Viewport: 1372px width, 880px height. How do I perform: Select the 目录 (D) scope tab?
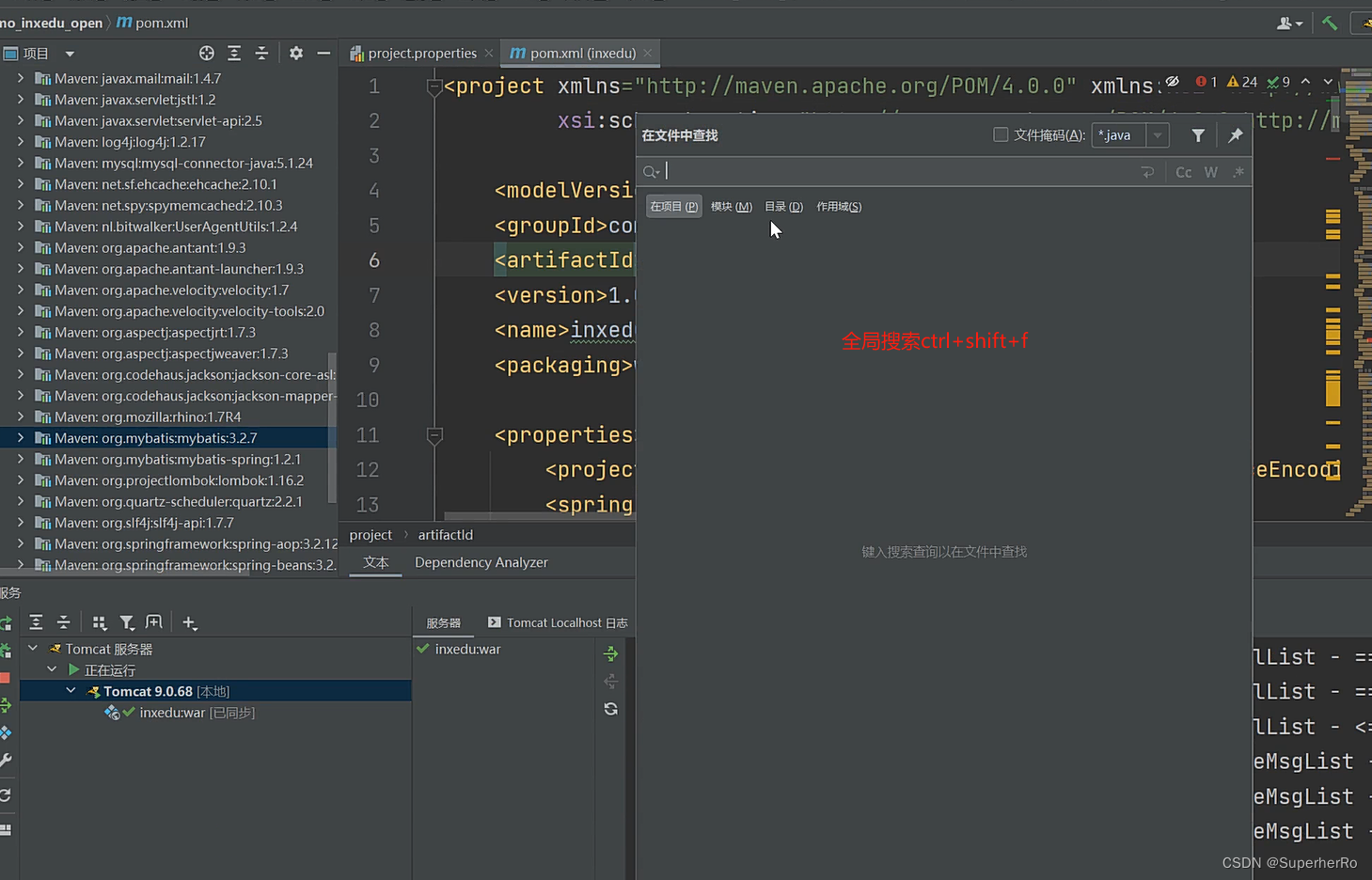click(x=783, y=207)
